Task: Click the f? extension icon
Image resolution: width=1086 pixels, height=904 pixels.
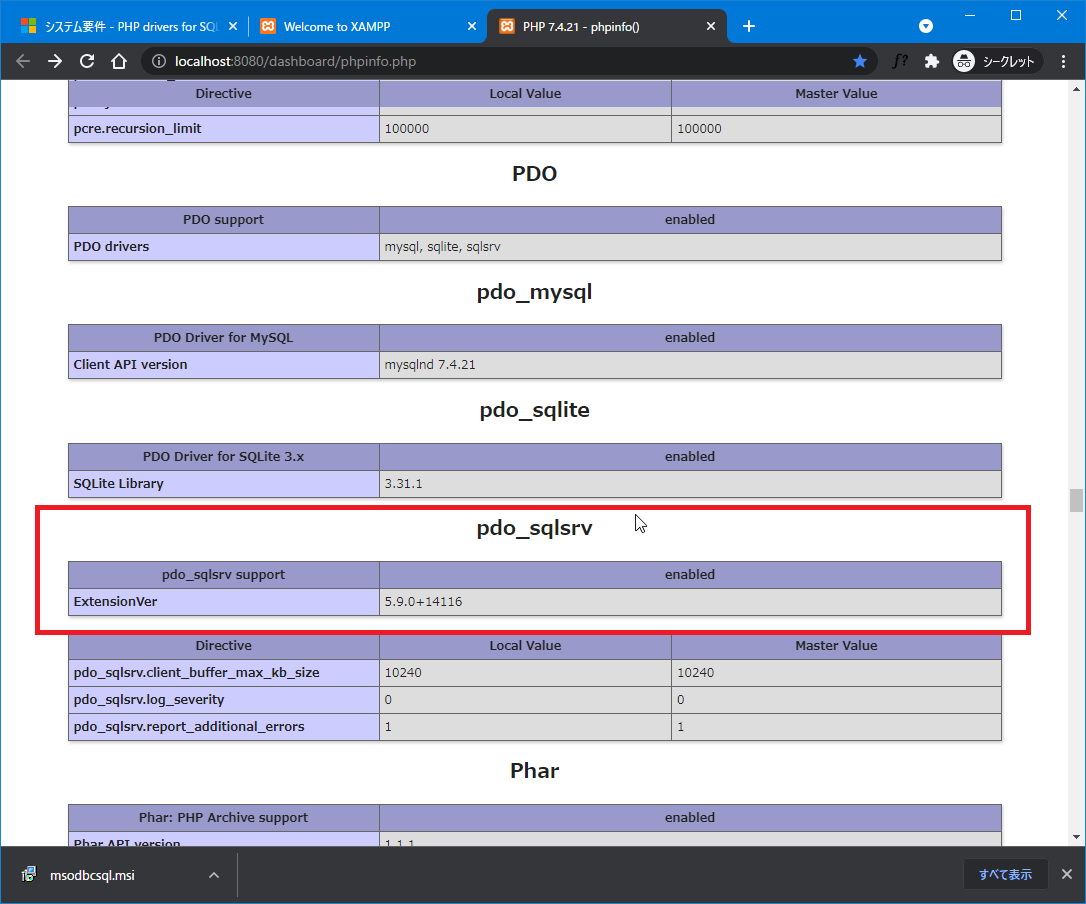Action: 900,61
